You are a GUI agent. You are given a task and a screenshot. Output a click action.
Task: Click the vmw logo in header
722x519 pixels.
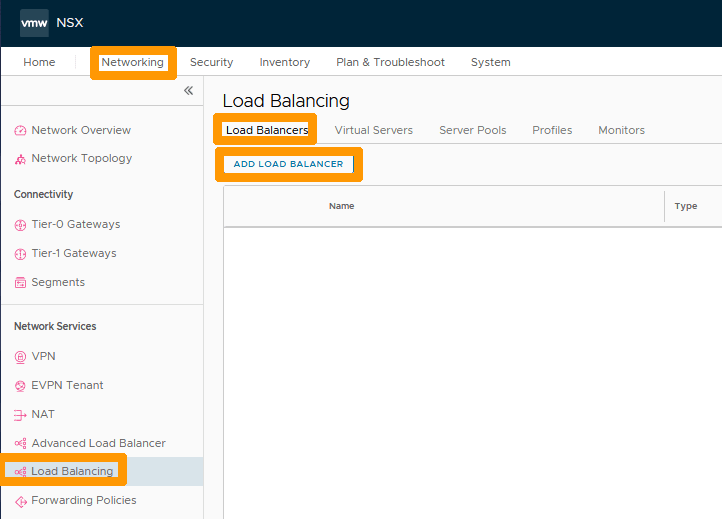point(34,23)
